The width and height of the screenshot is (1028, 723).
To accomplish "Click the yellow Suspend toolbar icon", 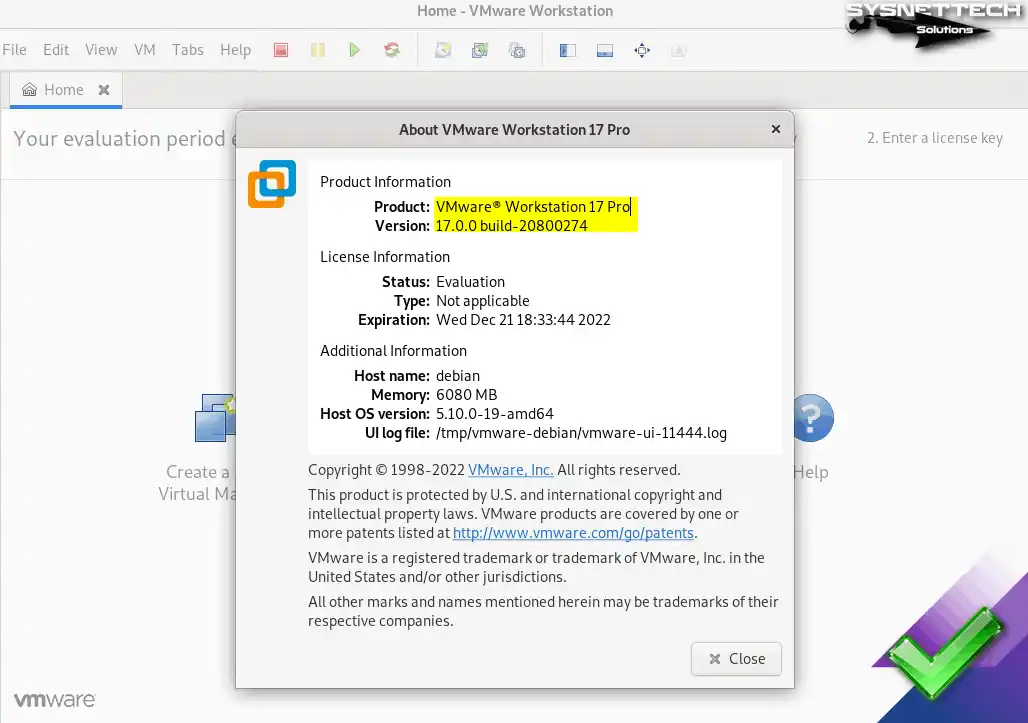I will pos(318,50).
